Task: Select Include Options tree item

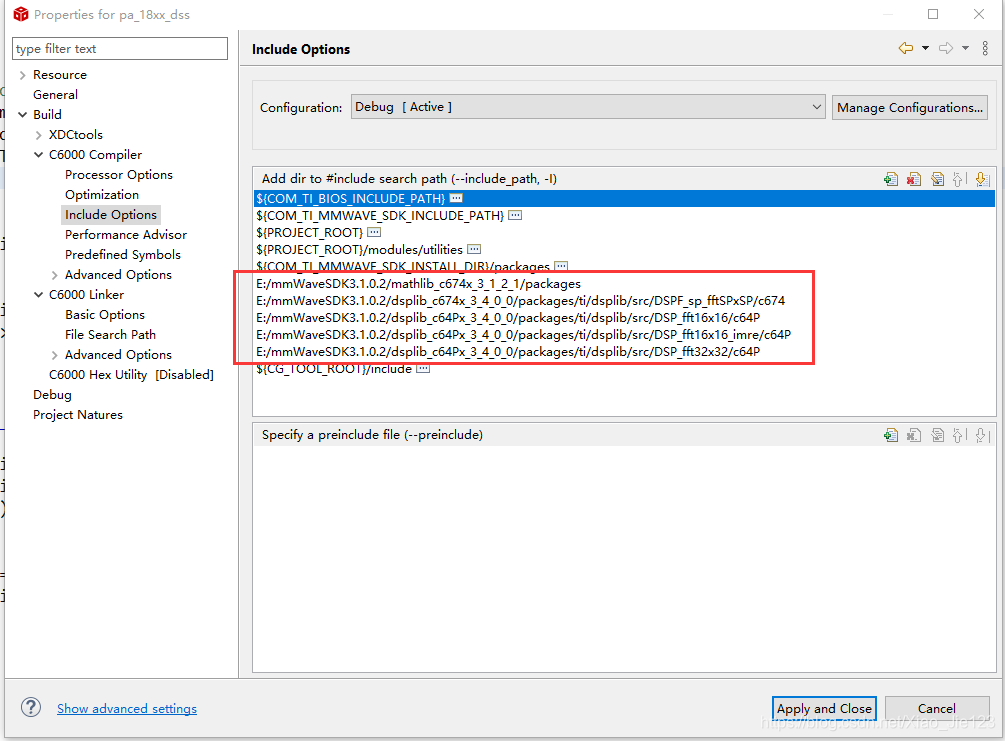Action: pos(111,214)
